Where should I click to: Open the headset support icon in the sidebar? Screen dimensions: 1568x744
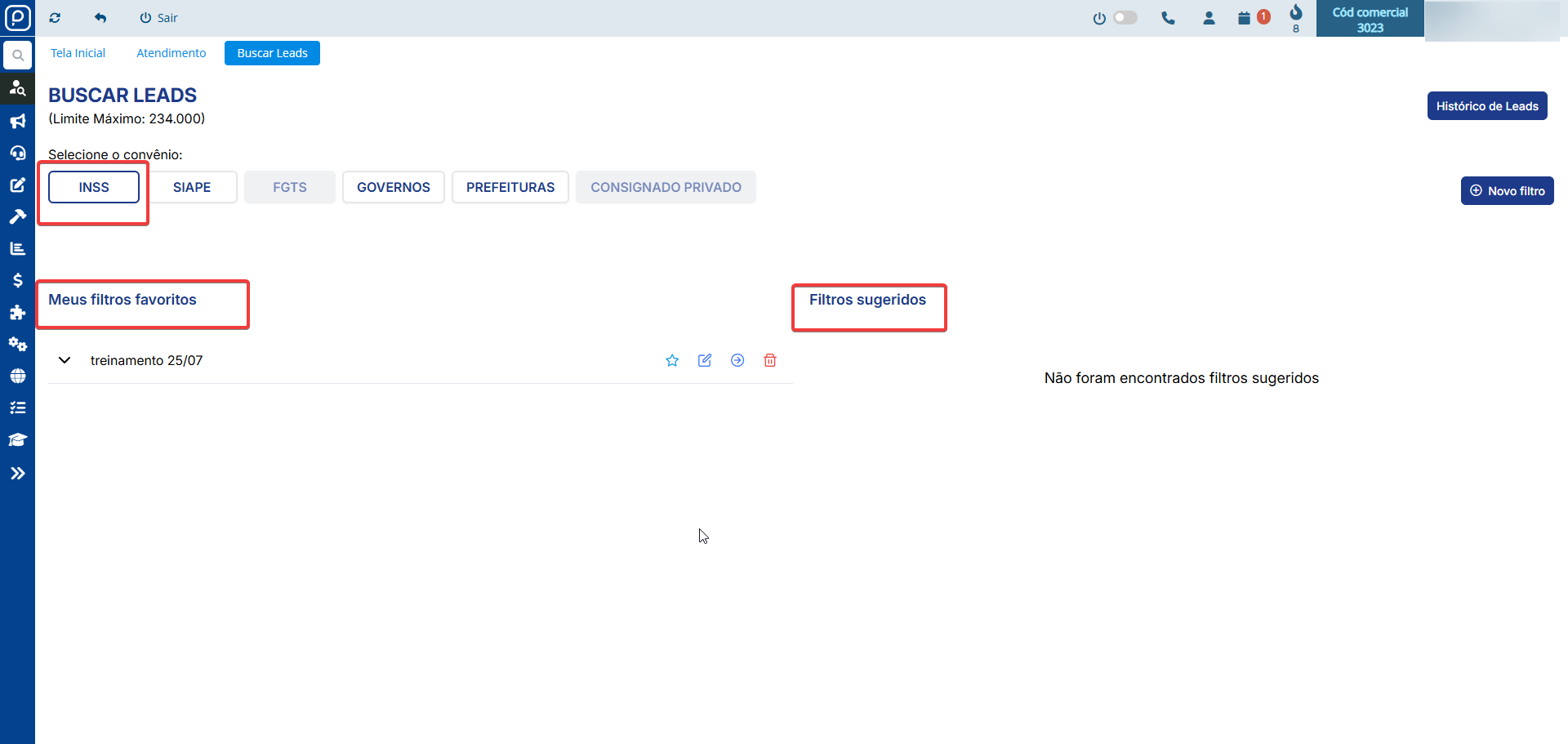(17, 154)
